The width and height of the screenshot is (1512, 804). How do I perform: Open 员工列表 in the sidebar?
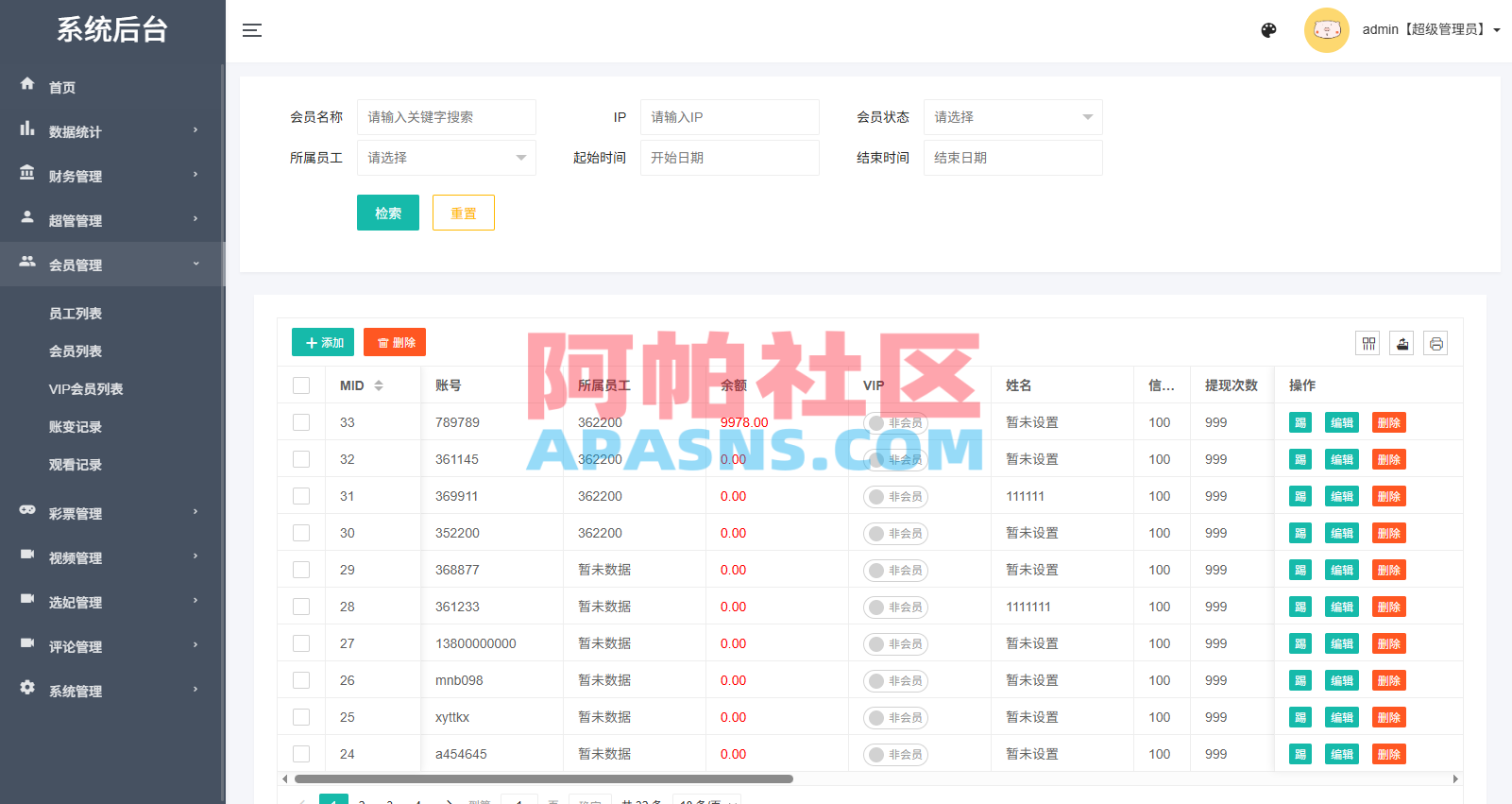76,314
